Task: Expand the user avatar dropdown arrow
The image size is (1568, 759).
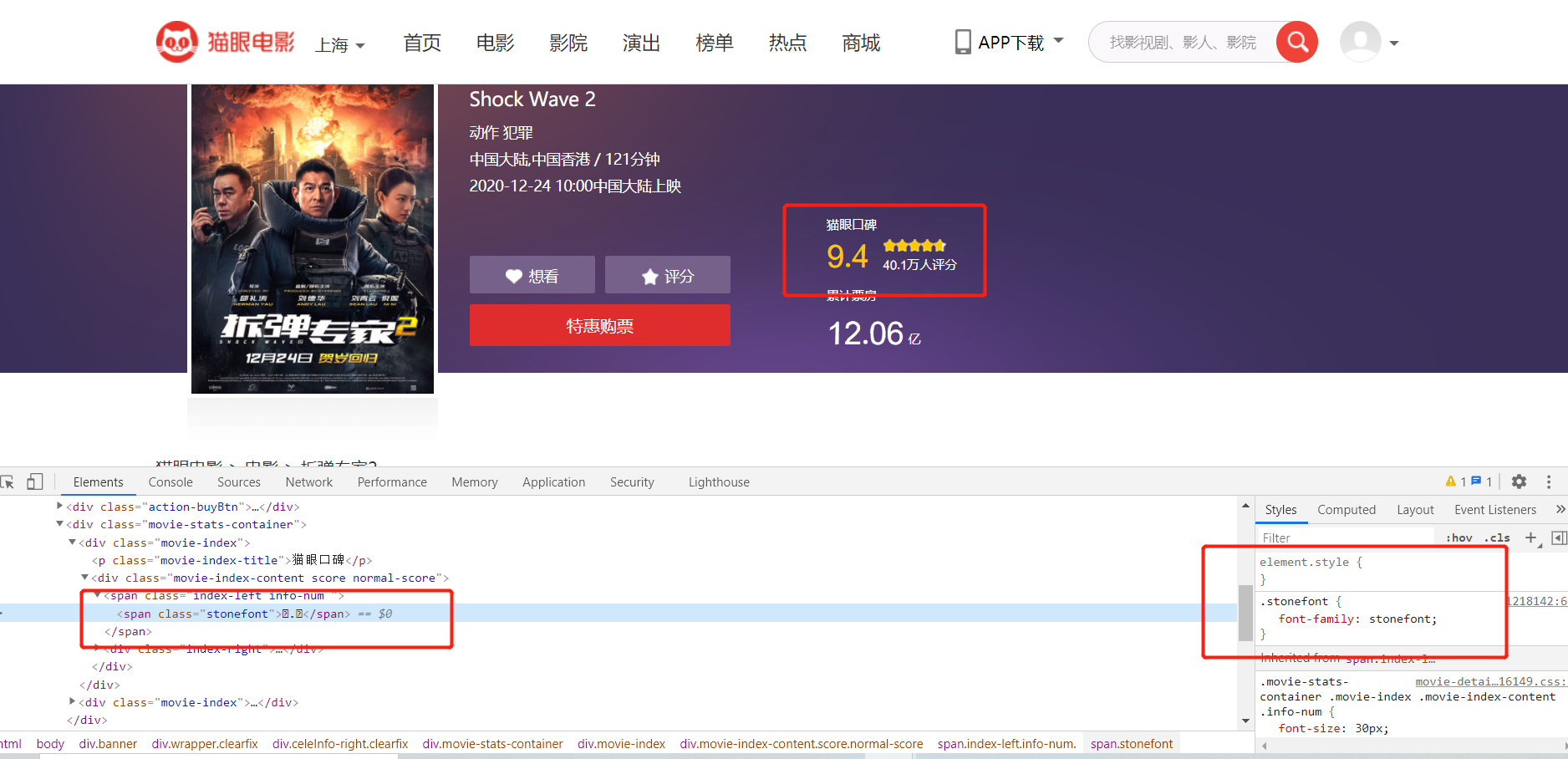Action: click(1393, 43)
